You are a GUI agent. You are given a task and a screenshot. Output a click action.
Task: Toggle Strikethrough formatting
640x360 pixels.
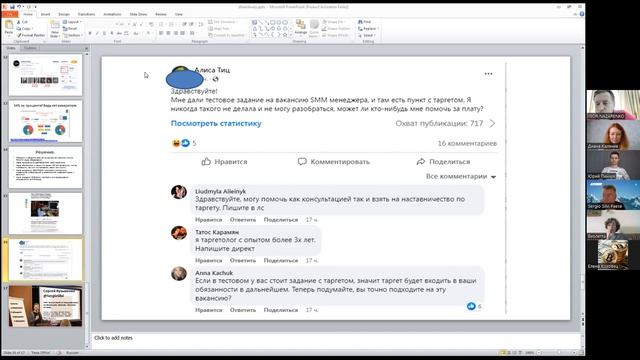tap(119, 33)
